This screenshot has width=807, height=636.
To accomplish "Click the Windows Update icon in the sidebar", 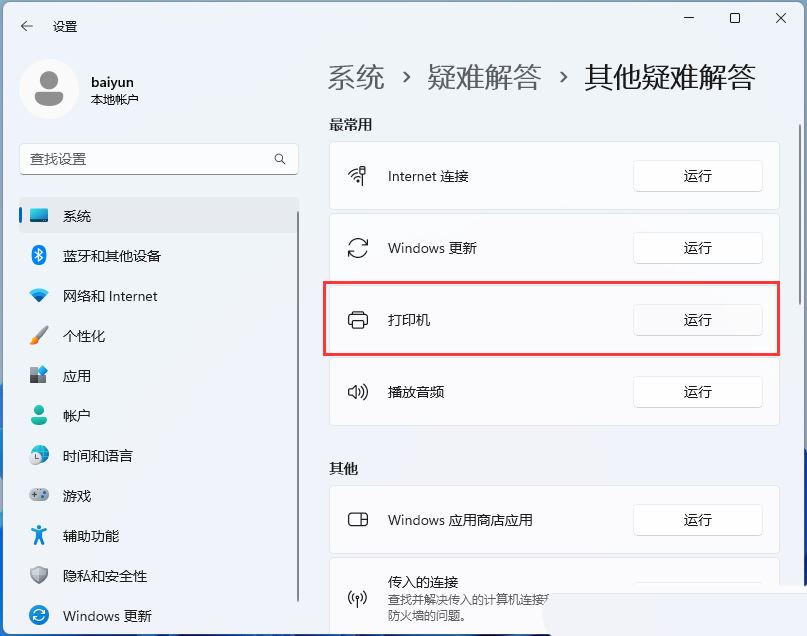I will coord(39,616).
